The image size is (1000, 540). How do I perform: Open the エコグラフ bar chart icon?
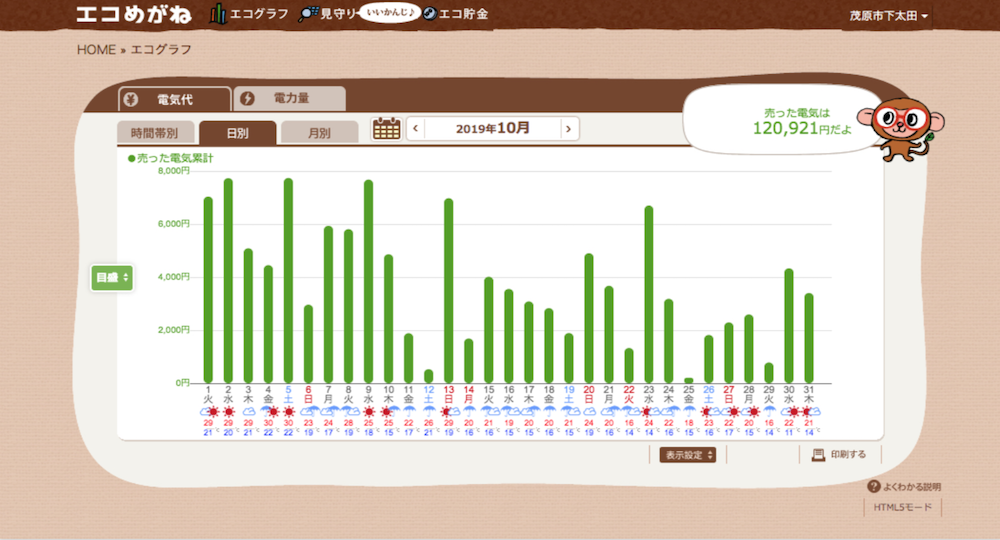tap(218, 13)
